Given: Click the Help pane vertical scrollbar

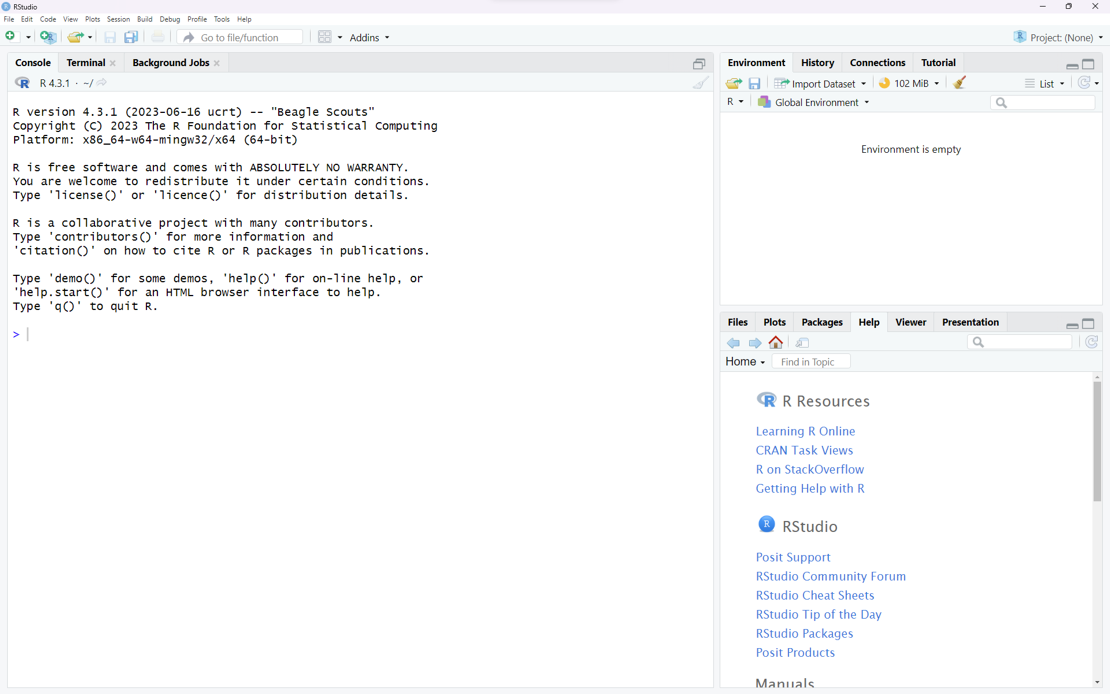Looking at the screenshot, I should pos(1097,441).
